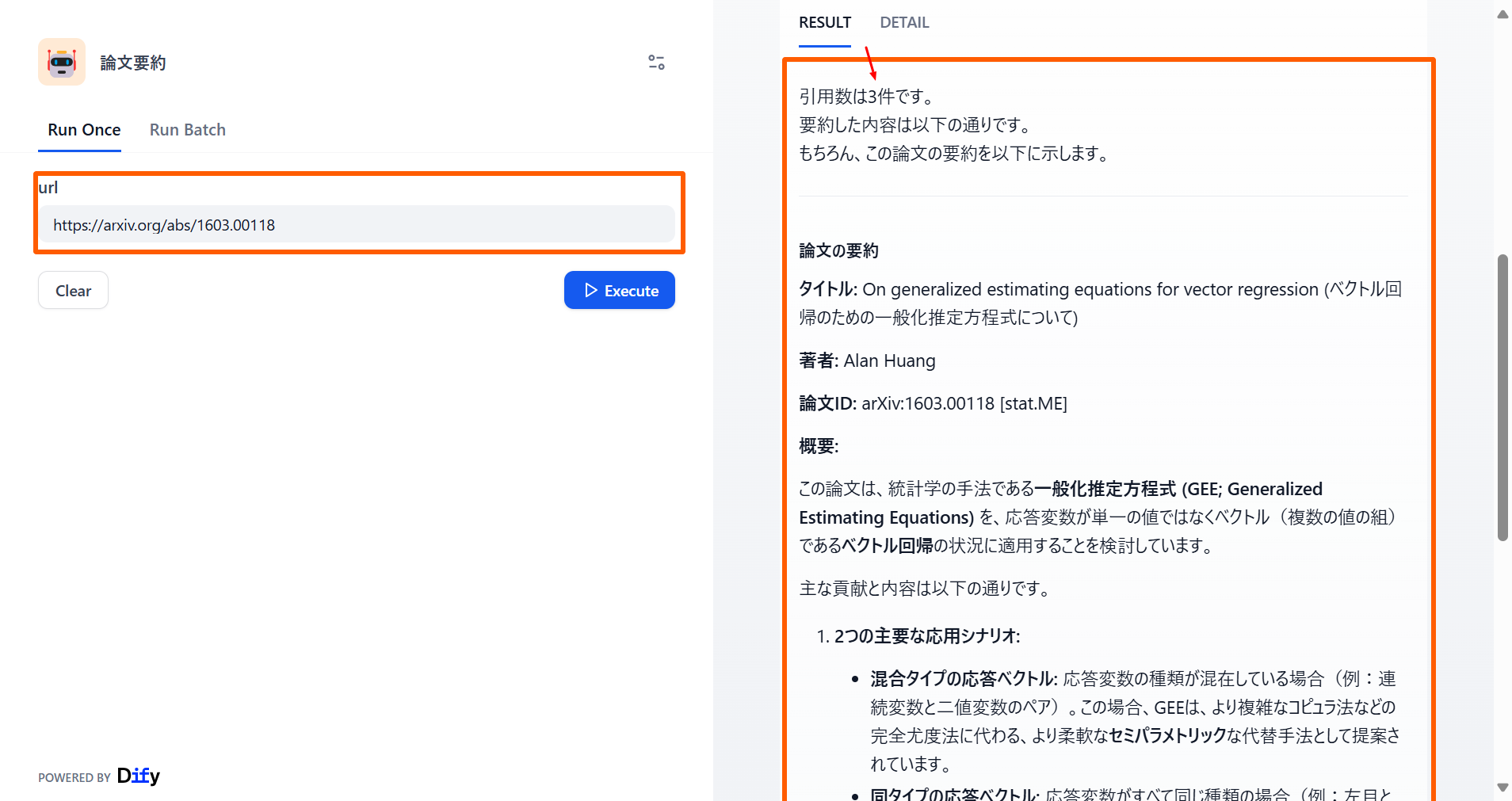
Task: Click the Dify logo
Action: pyautogui.click(x=138, y=776)
